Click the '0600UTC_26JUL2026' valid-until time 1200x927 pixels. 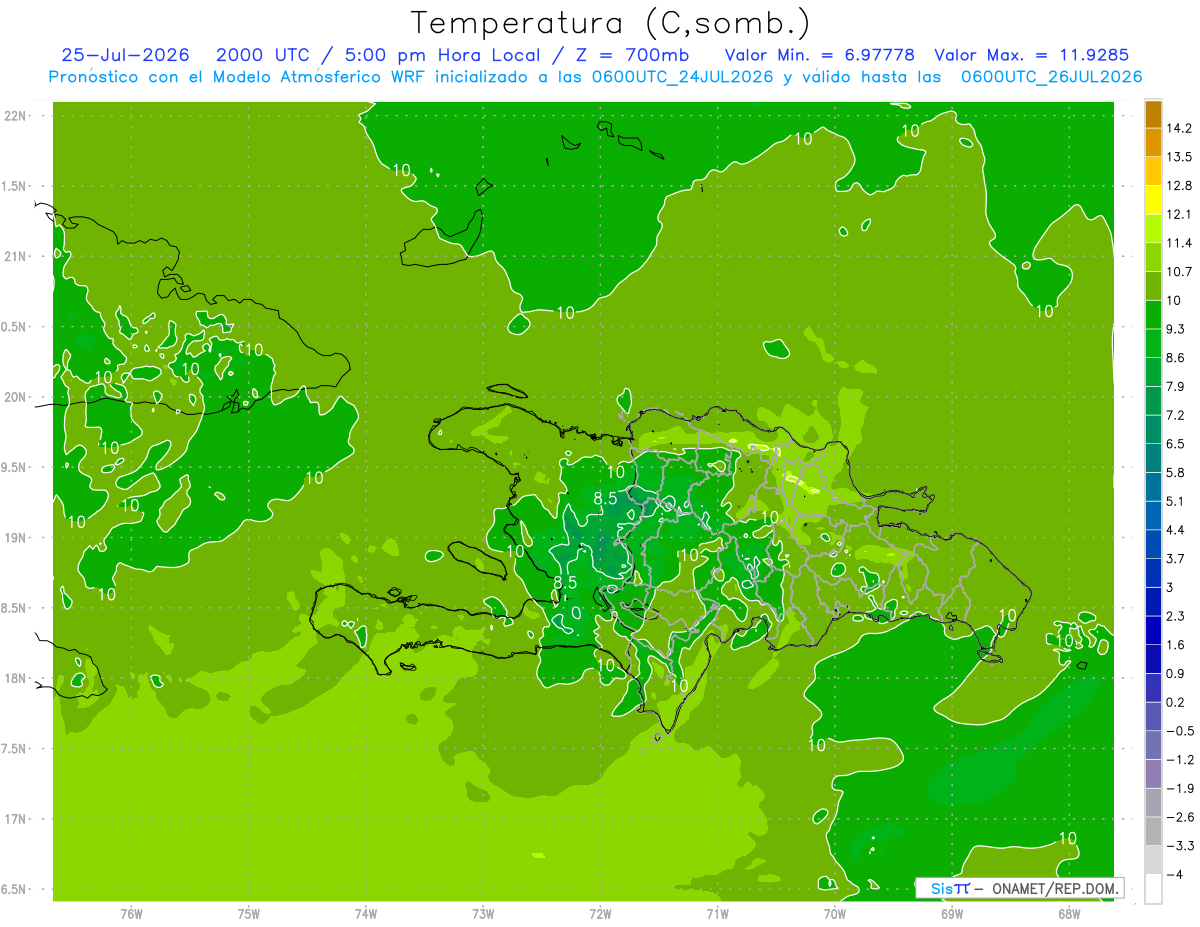(1050, 77)
